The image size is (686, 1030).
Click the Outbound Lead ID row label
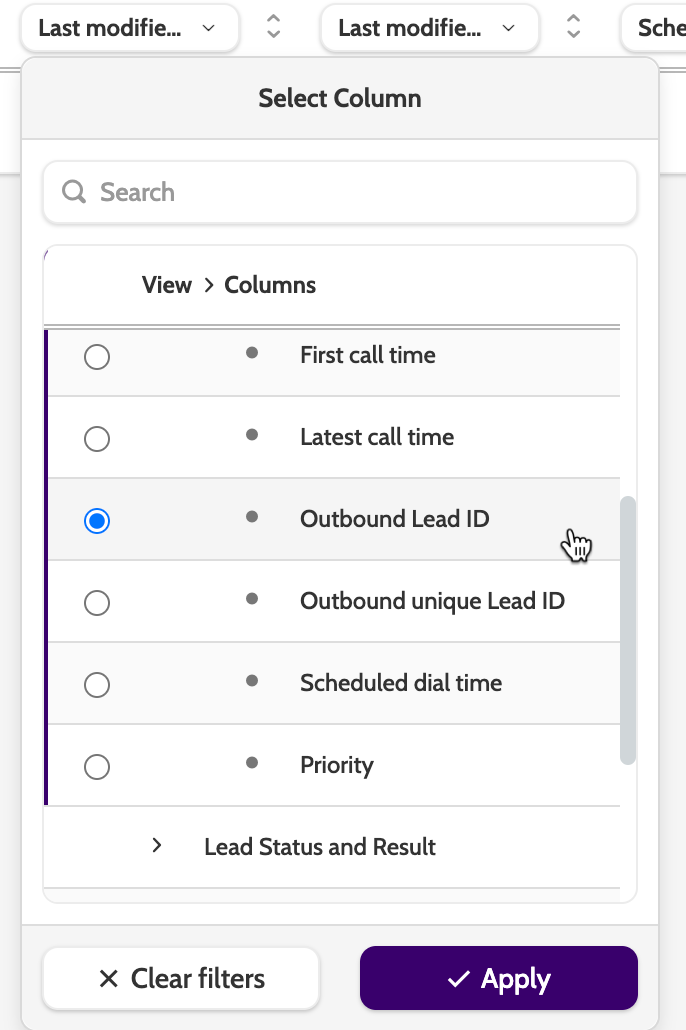[394, 519]
